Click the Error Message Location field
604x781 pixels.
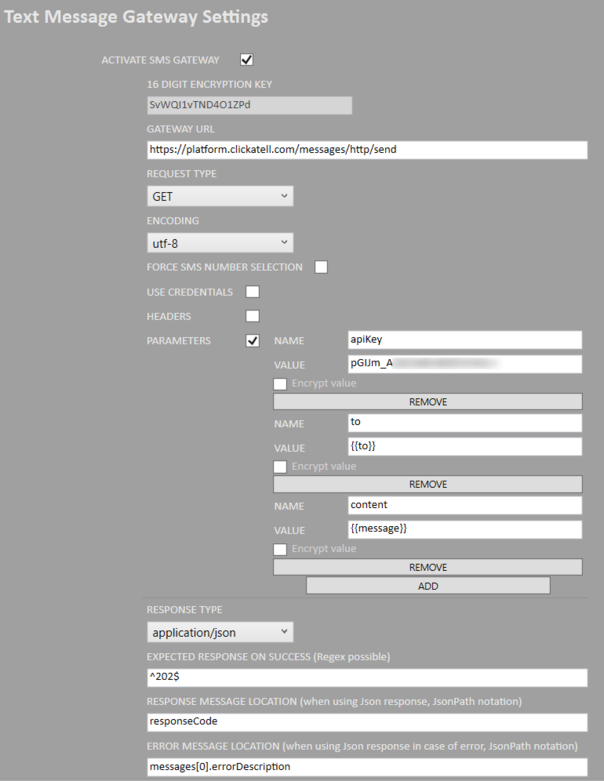tap(366, 767)
